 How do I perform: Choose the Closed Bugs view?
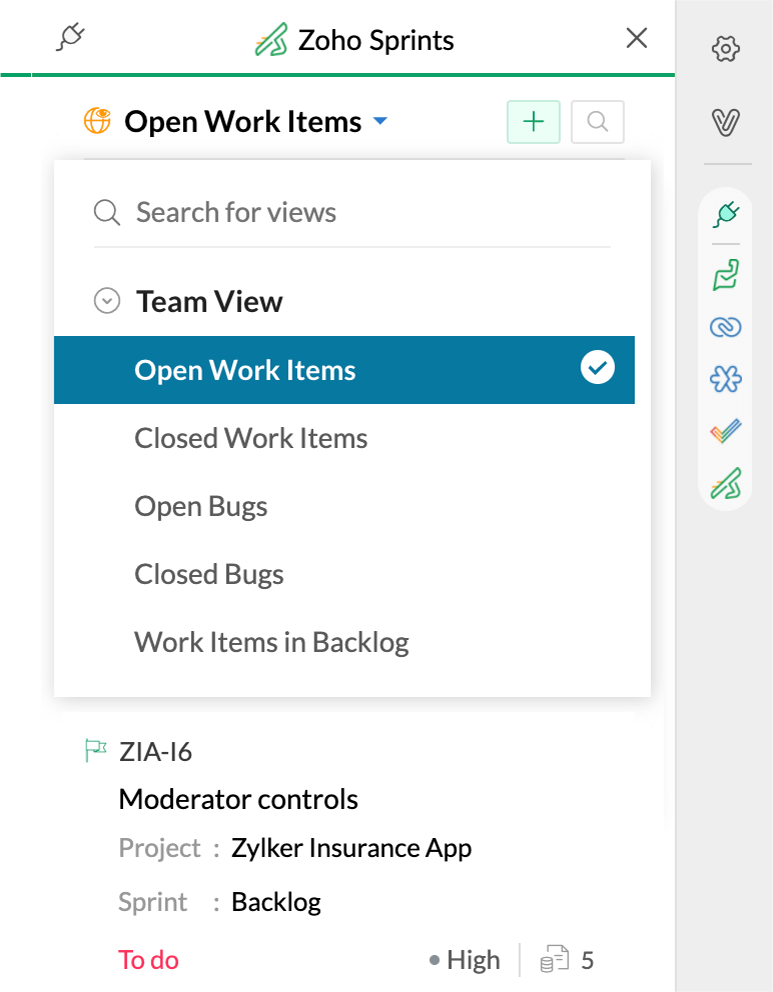coord(209,574)
